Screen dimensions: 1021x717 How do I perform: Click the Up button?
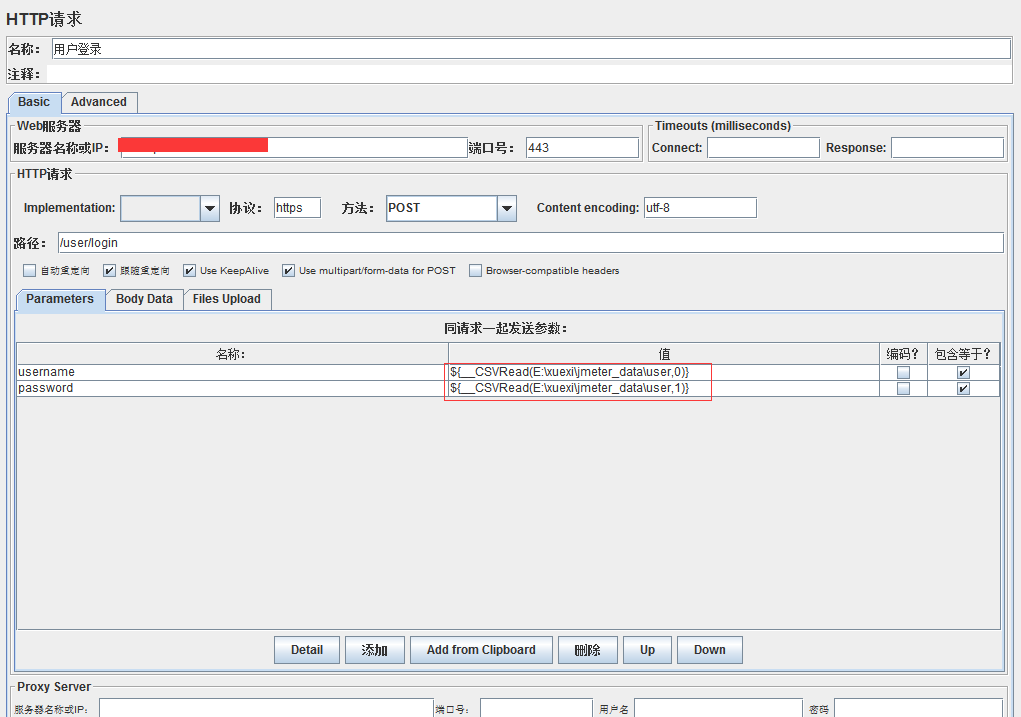[x=647, y=650]
